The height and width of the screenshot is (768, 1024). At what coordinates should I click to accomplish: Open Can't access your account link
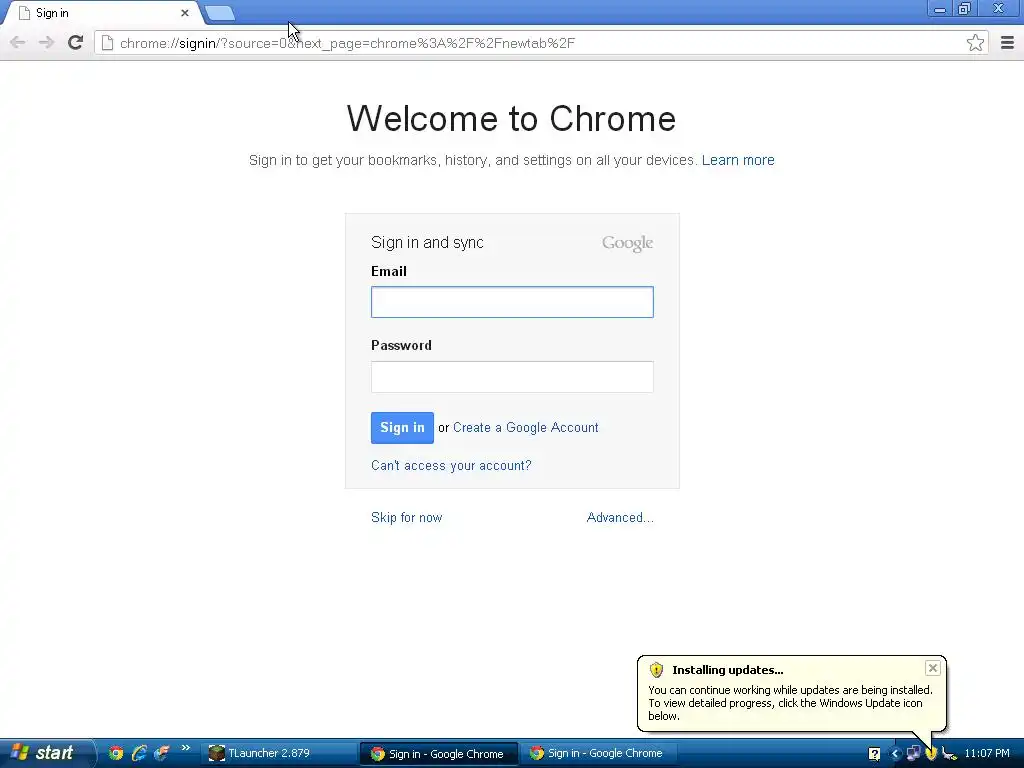[x=451, y=466]
